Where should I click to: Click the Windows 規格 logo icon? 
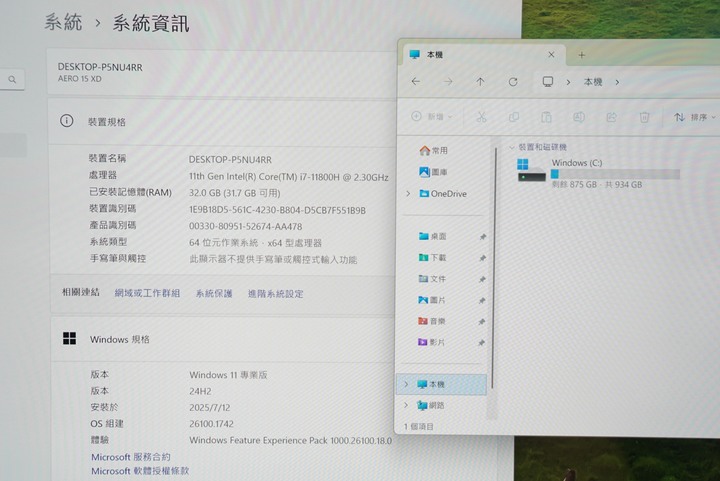(69, 338)
